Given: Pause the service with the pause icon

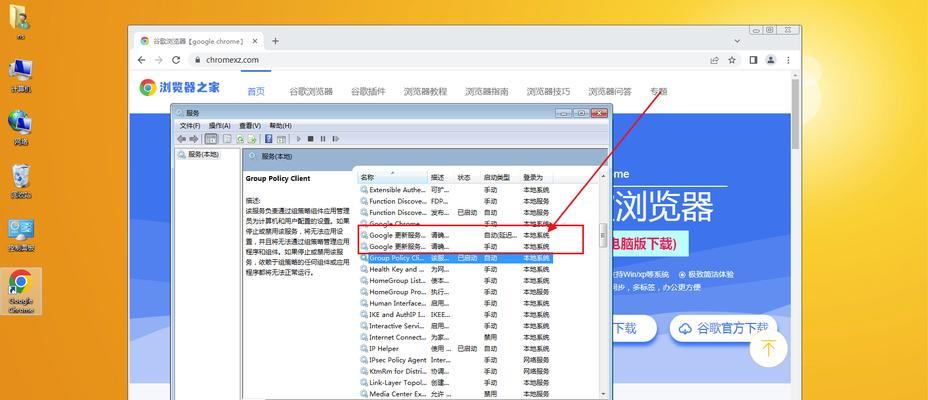Looking at the screenshot, I should (323, 139).
